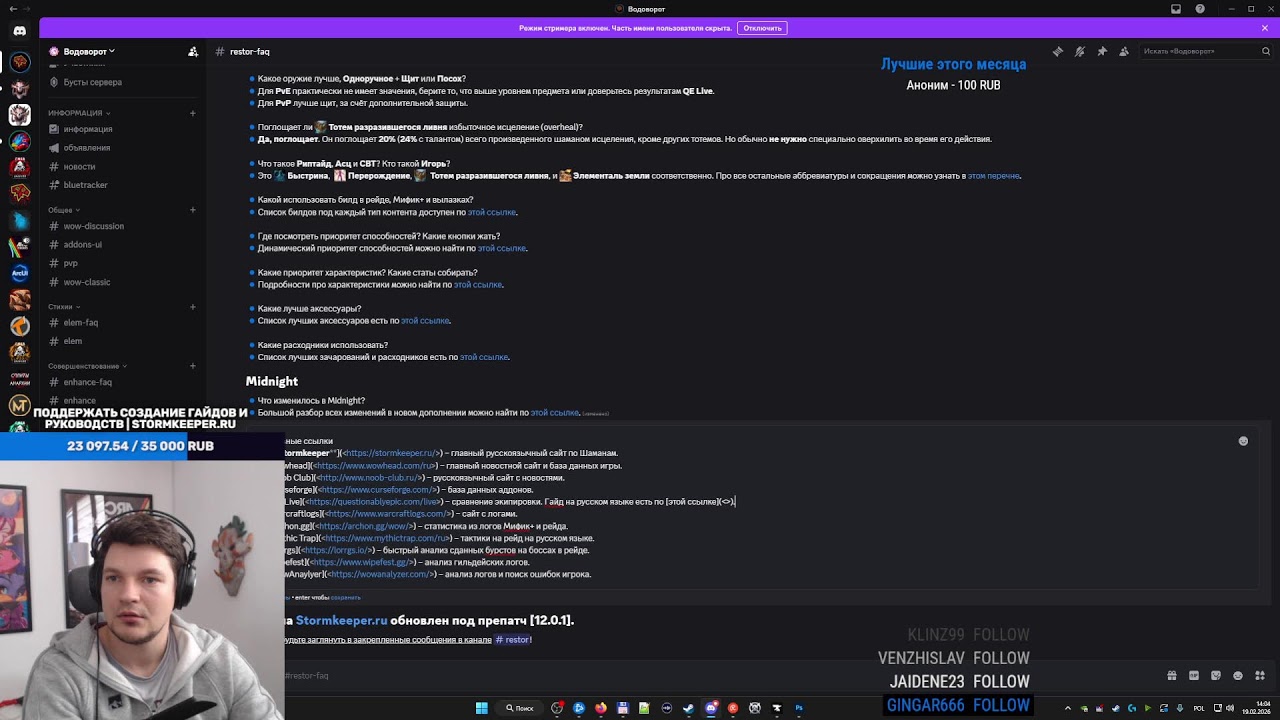The height and width of the screenshot is (720, 1280).
Task: Add channel to Общее category plus
Action: pos(193,210)
